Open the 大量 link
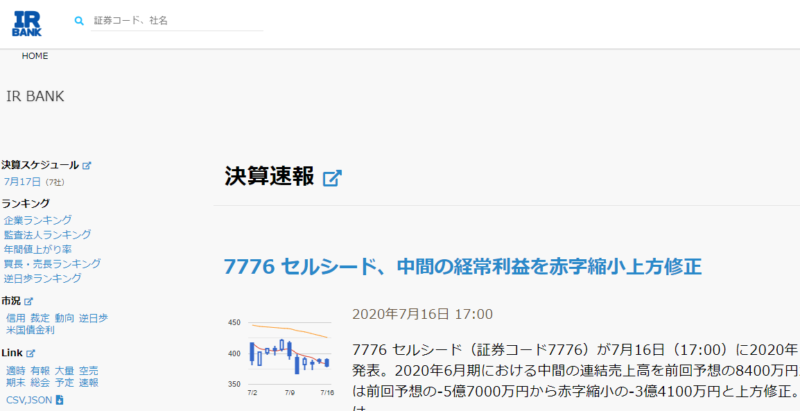 point(65,371)
